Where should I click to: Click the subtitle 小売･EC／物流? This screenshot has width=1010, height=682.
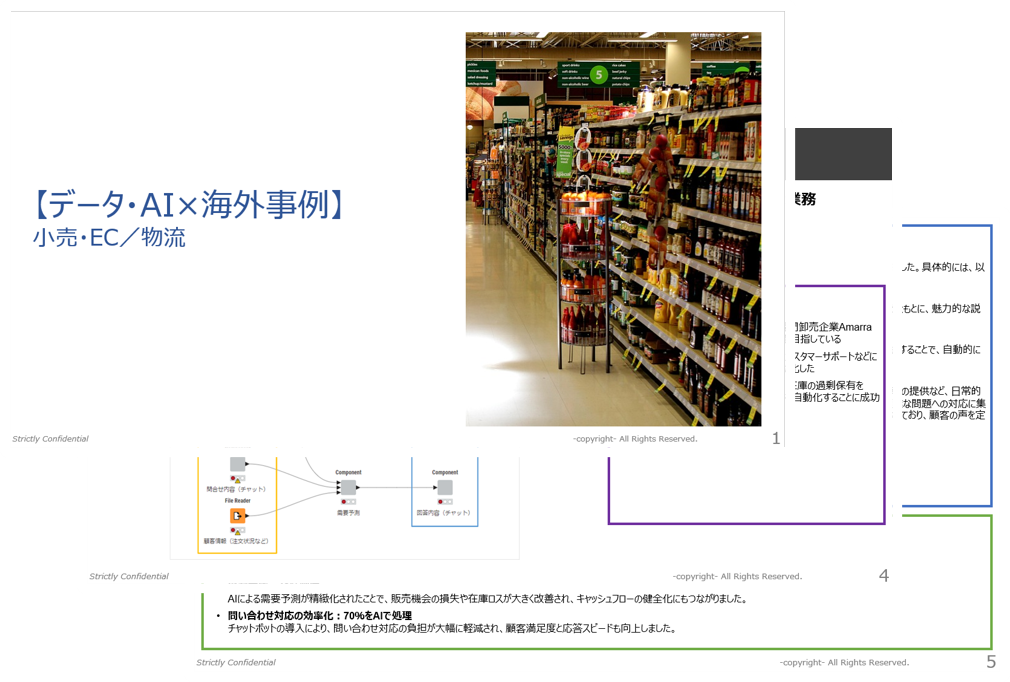108,239
